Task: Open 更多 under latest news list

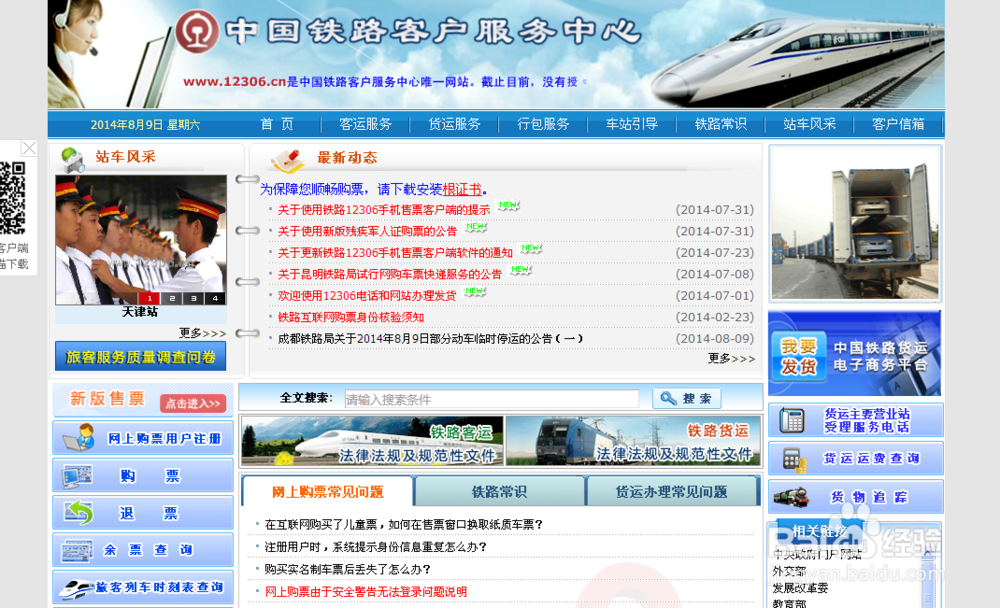Action: pyautogui.click(x=732, y=359)
